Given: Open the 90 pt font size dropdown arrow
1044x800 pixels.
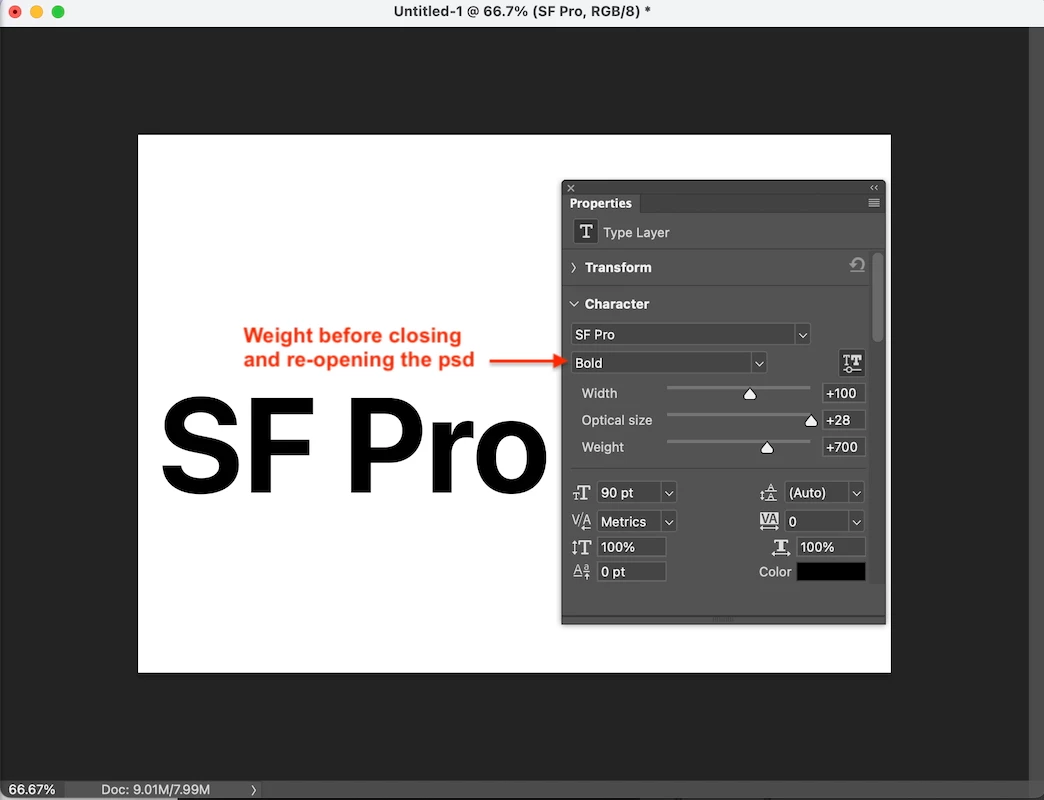Looking at the screenshot, I should point(668,493).
